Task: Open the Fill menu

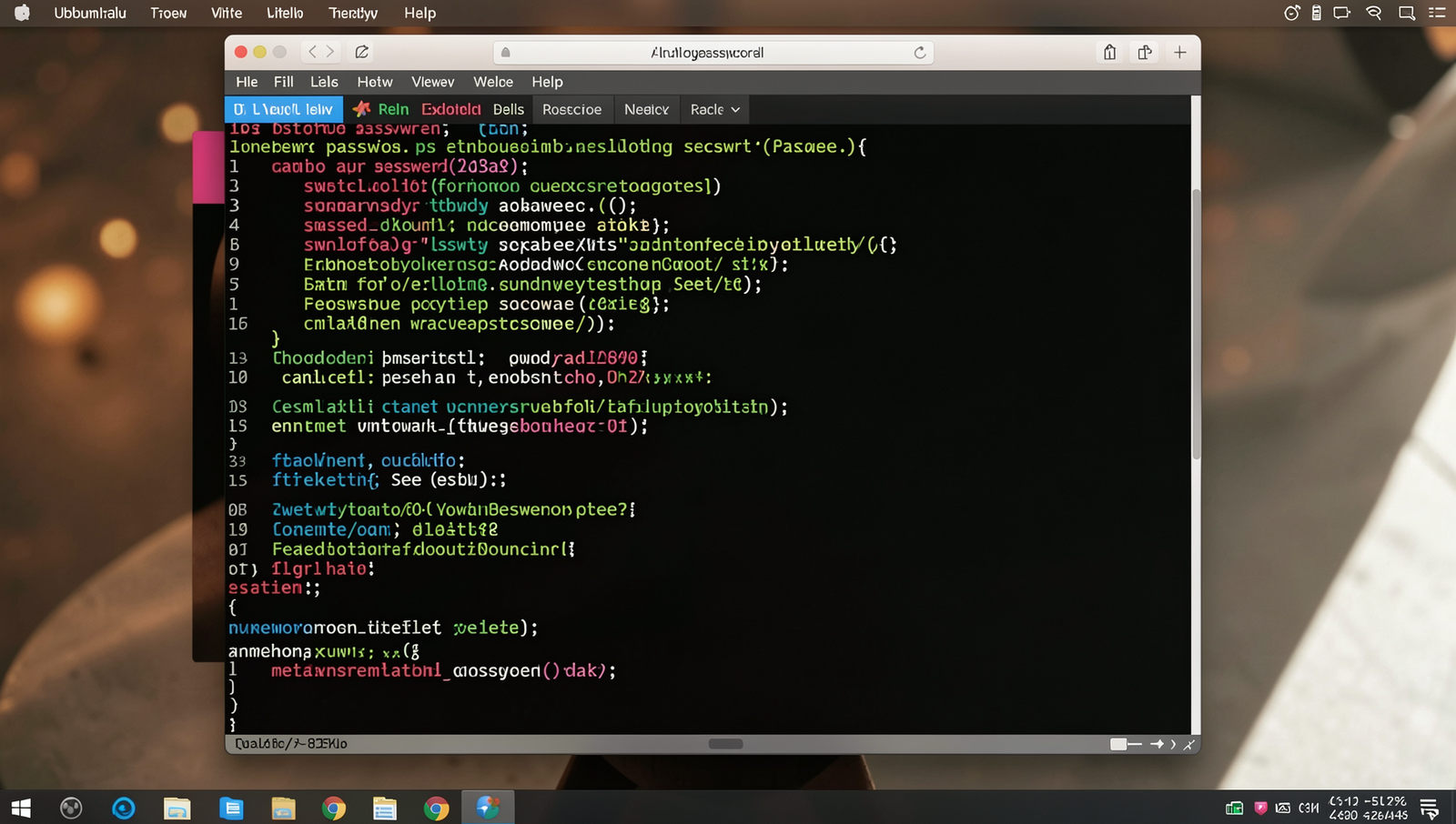Action: coord(284,82)
